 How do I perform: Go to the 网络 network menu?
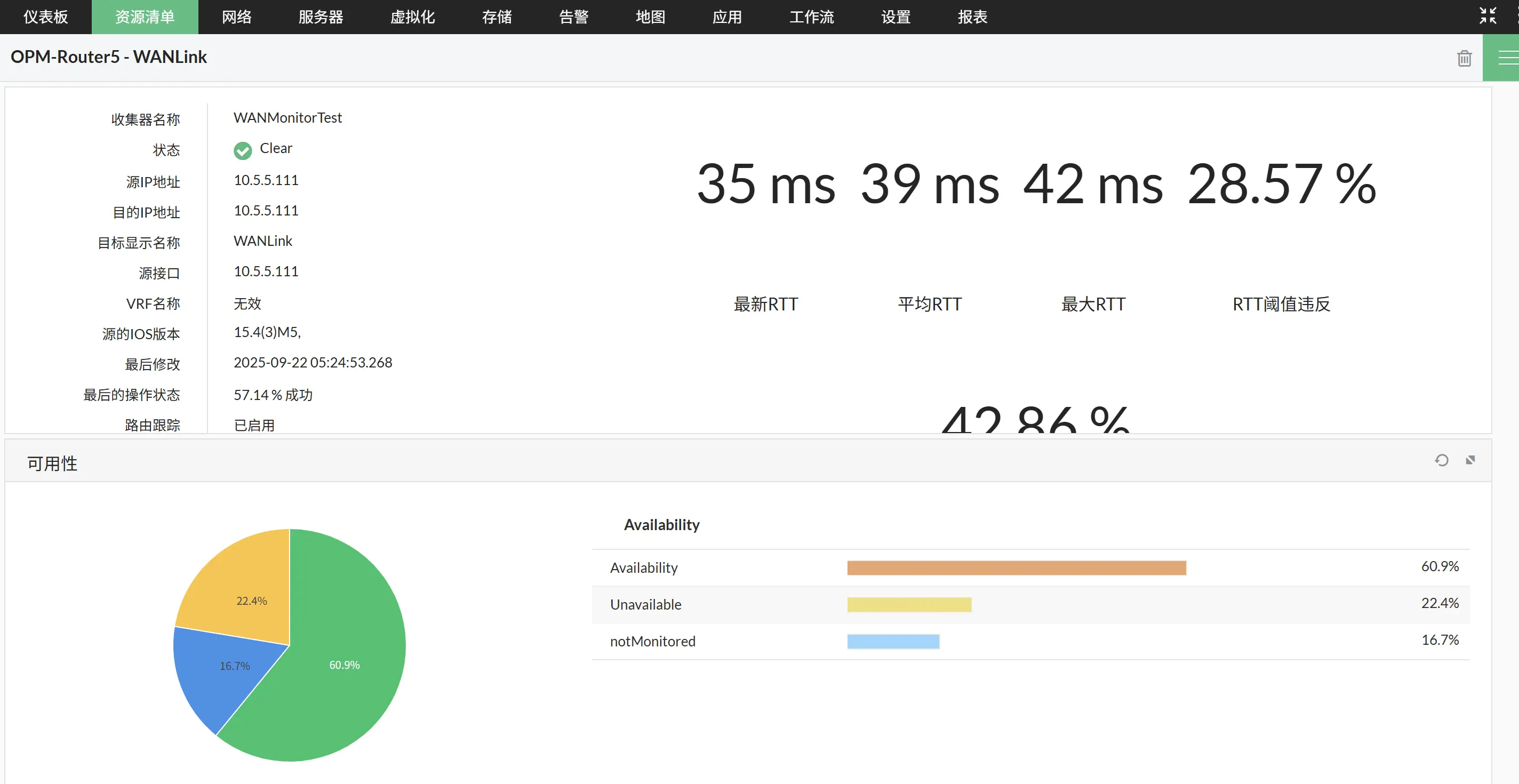tap(236, 17)
